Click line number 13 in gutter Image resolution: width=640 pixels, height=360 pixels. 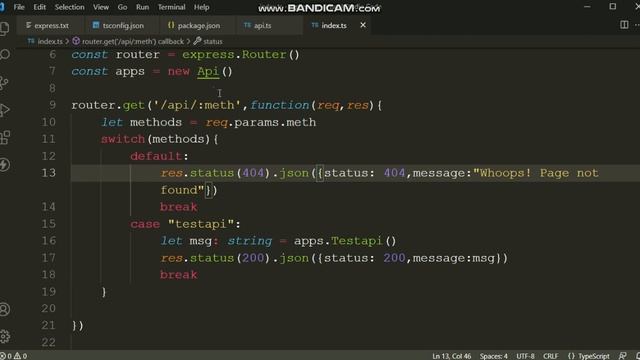(49, 173)
